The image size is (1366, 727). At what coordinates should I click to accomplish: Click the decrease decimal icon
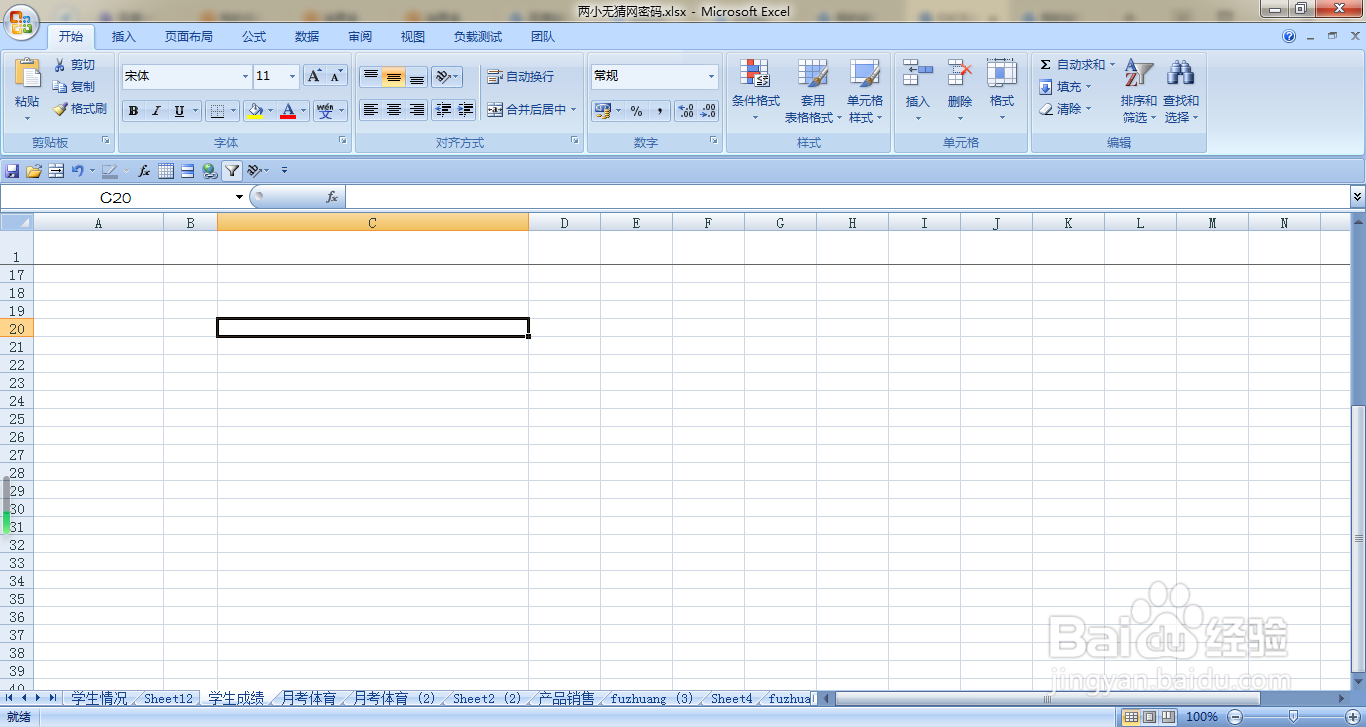709,111
